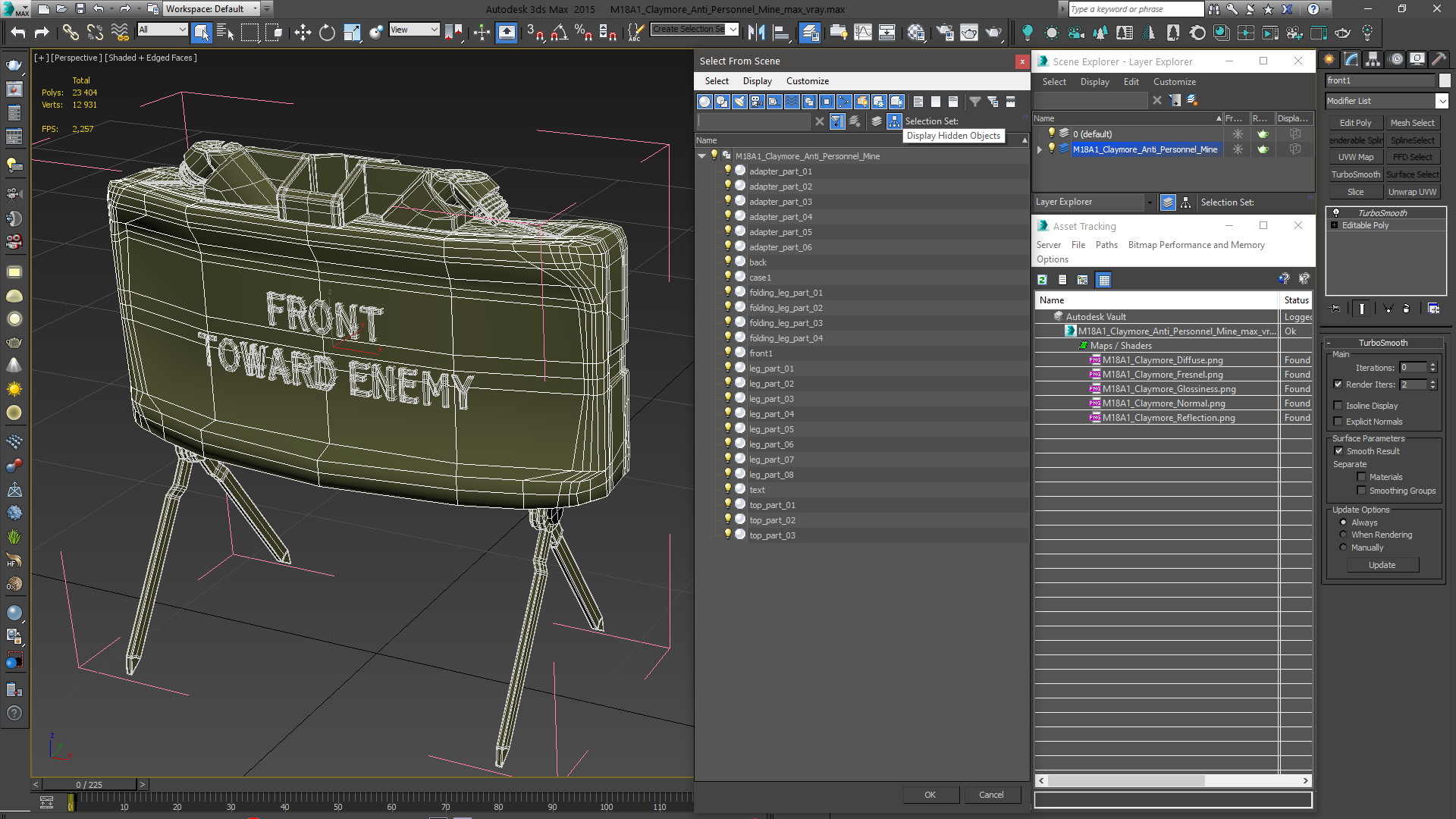Click the time slider 0 / 225
Screen dimensions: 1456x819
(89, 785)
